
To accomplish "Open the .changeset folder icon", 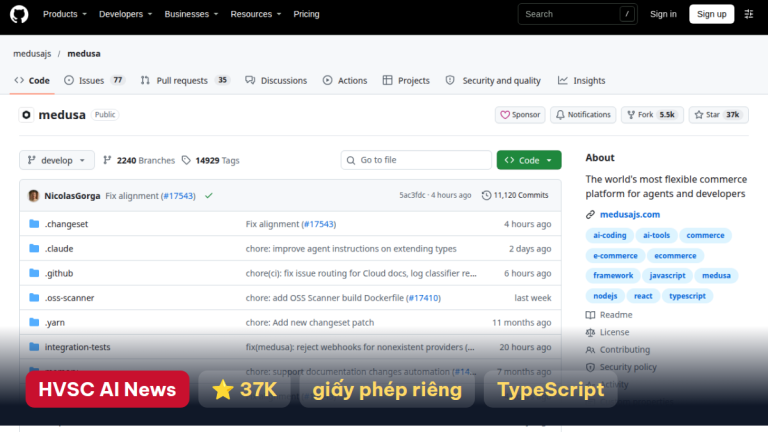I will click(34, 224).
